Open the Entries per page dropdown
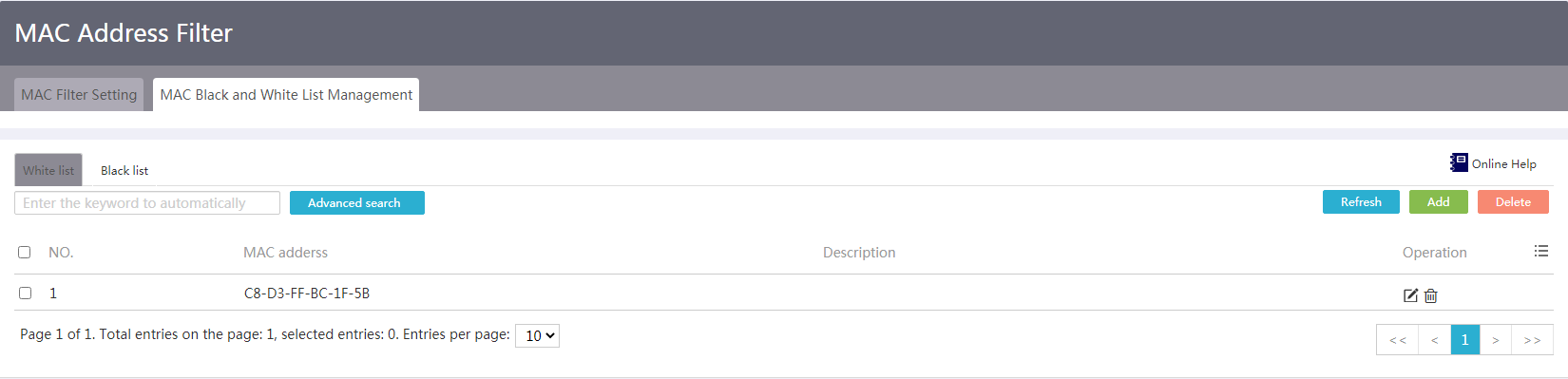Image resolution: width=1568 pixels, height=379 pixels. click(x=537, y=335)
